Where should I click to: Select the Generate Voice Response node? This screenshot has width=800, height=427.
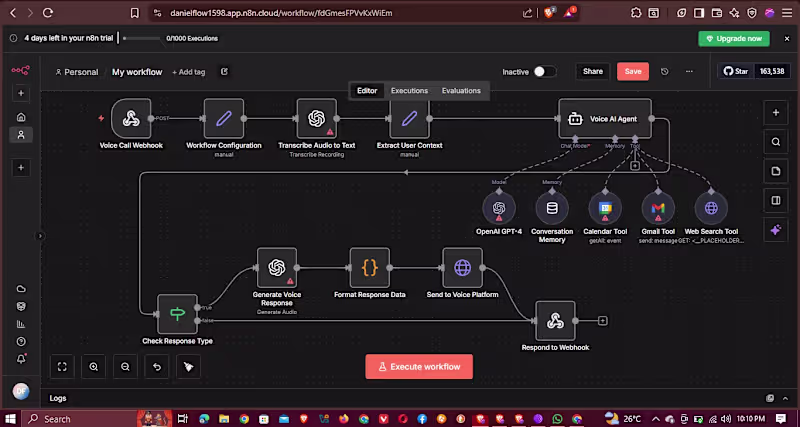(x=277, y=267)
